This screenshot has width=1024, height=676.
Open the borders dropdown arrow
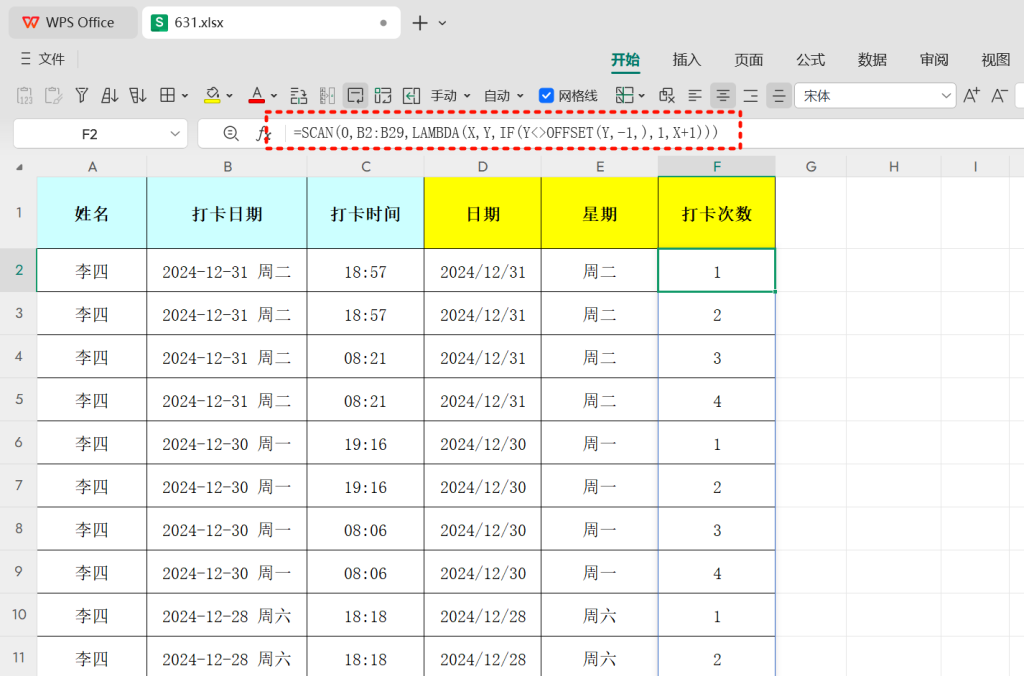point(185,96)
